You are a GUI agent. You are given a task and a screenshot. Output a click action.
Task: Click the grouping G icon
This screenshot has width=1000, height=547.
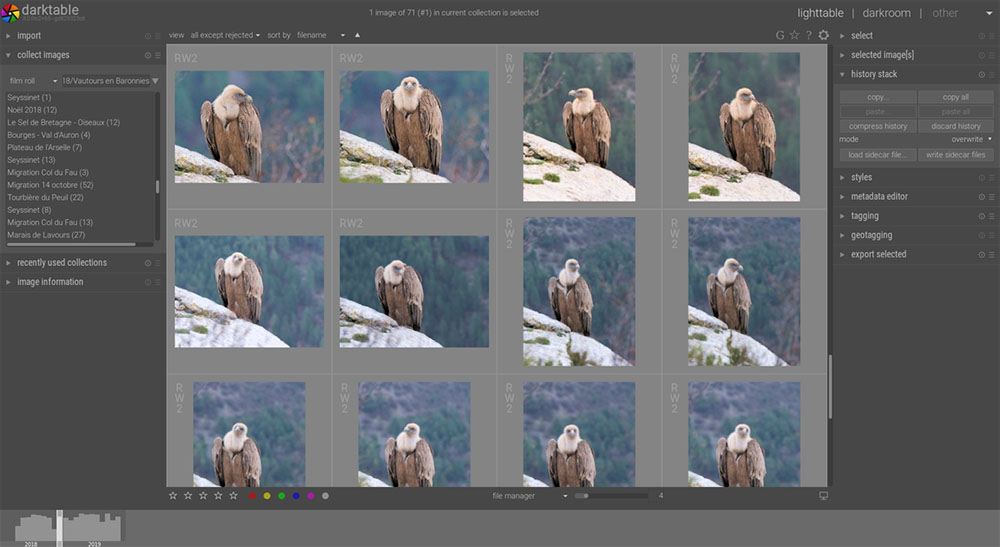(780, 35)
